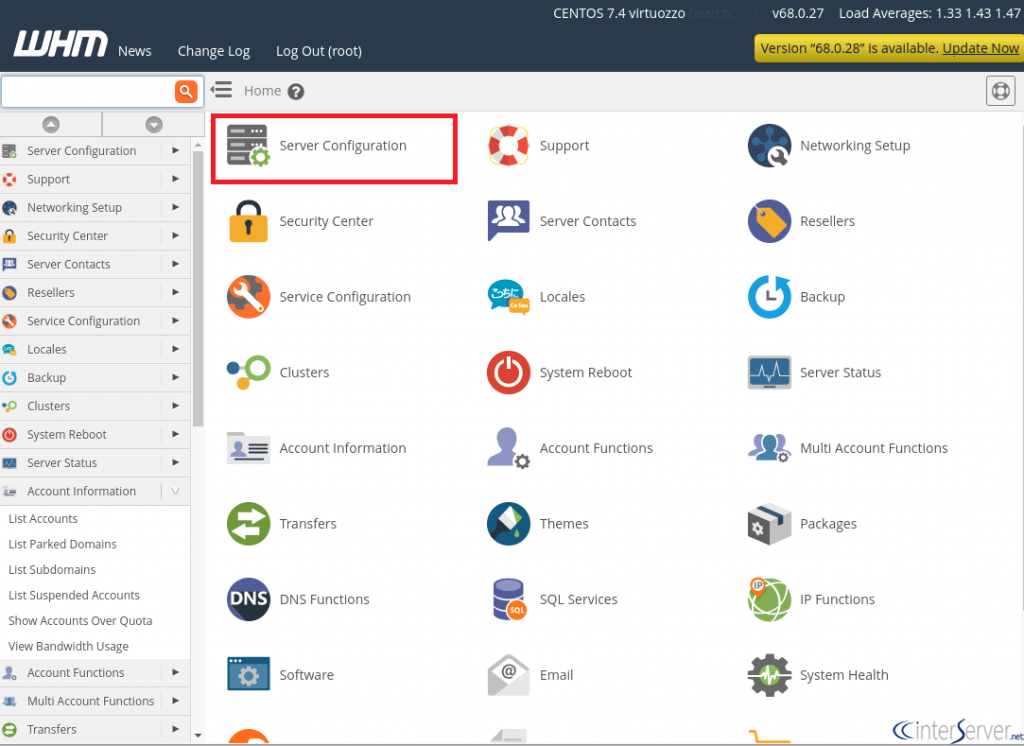Click the WHM logo
1024x746 pixels.
[x=60, y=44]
